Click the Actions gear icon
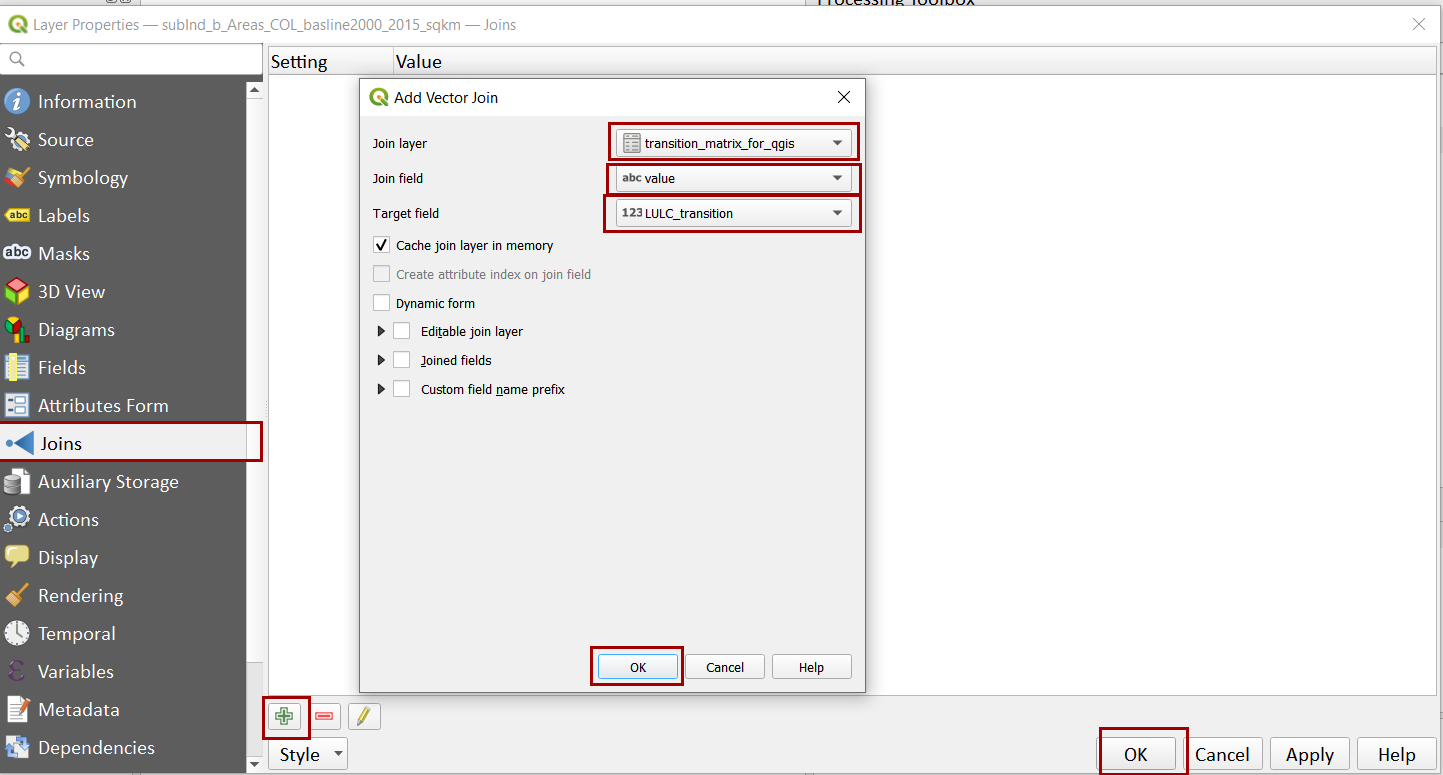The image size is (1443, 775). [x=17, y=519]
